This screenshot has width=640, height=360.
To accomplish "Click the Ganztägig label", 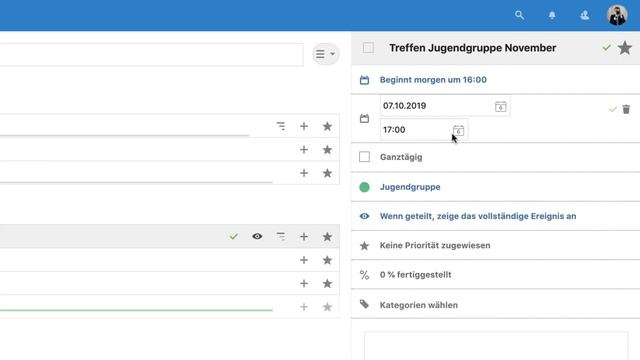I will [401, 157].
